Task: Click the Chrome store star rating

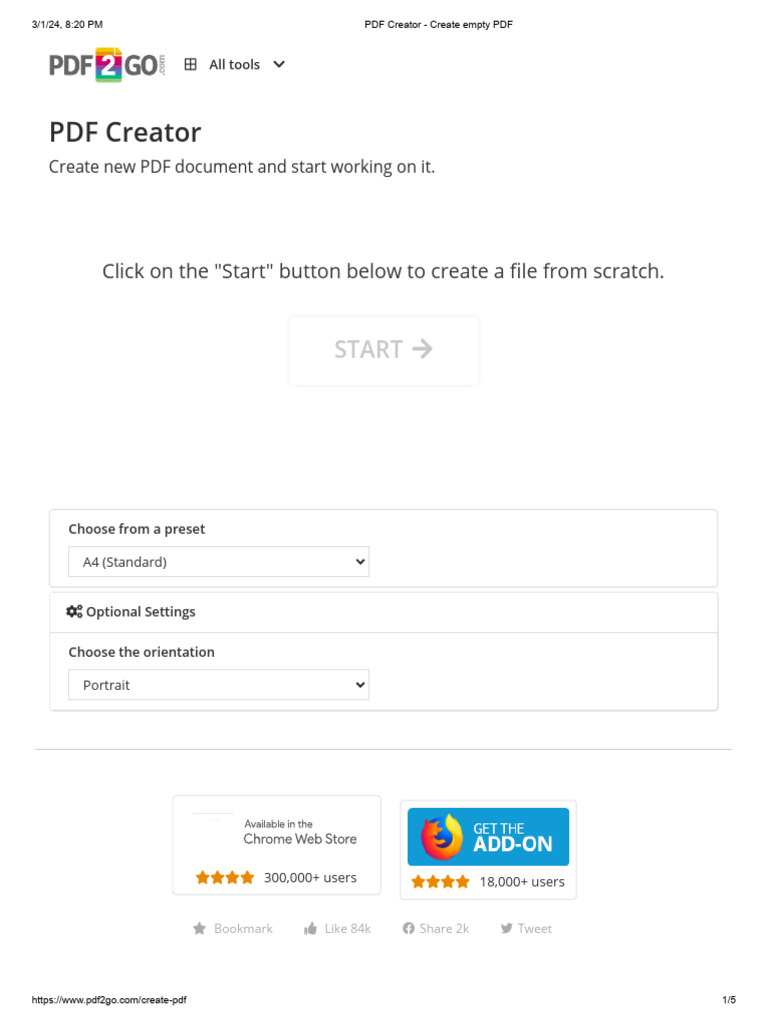Action: 225,878
